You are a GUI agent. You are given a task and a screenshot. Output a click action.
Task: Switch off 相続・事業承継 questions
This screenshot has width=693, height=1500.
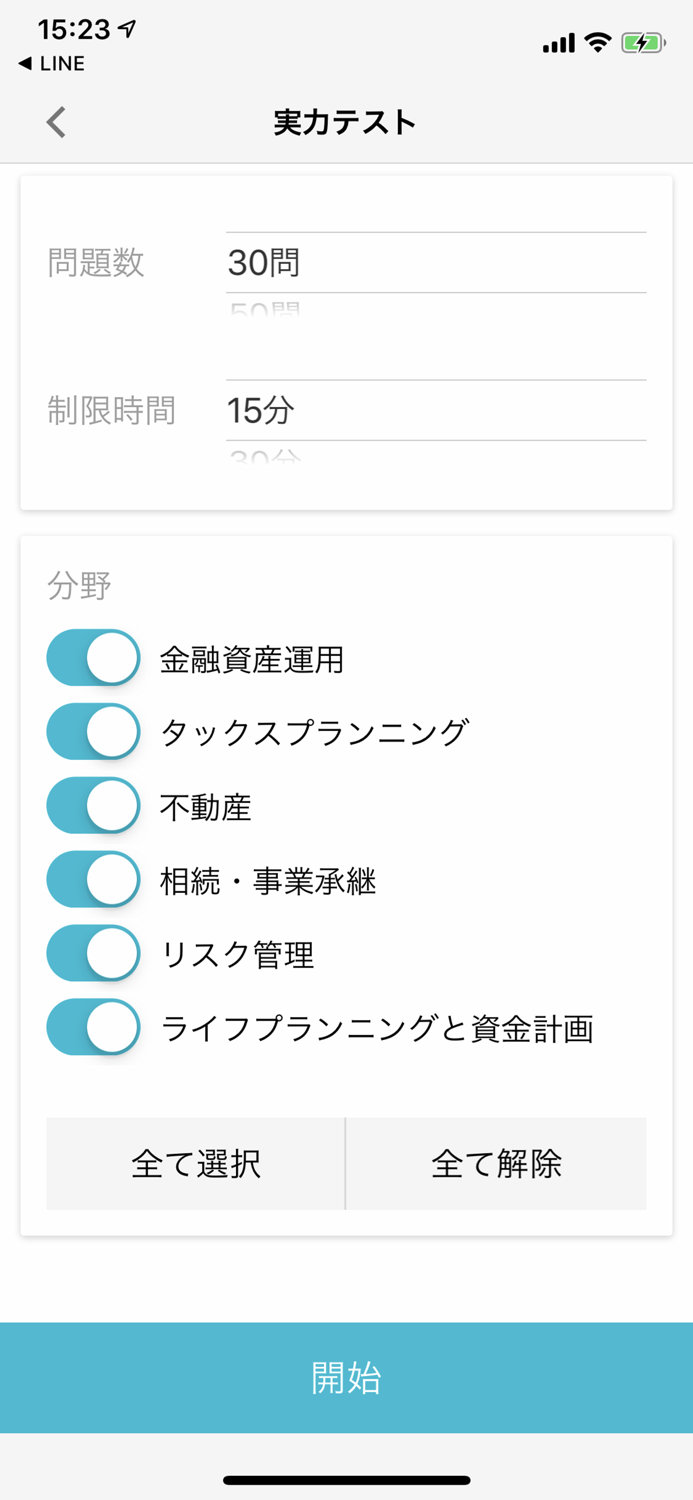pos(92,879)
